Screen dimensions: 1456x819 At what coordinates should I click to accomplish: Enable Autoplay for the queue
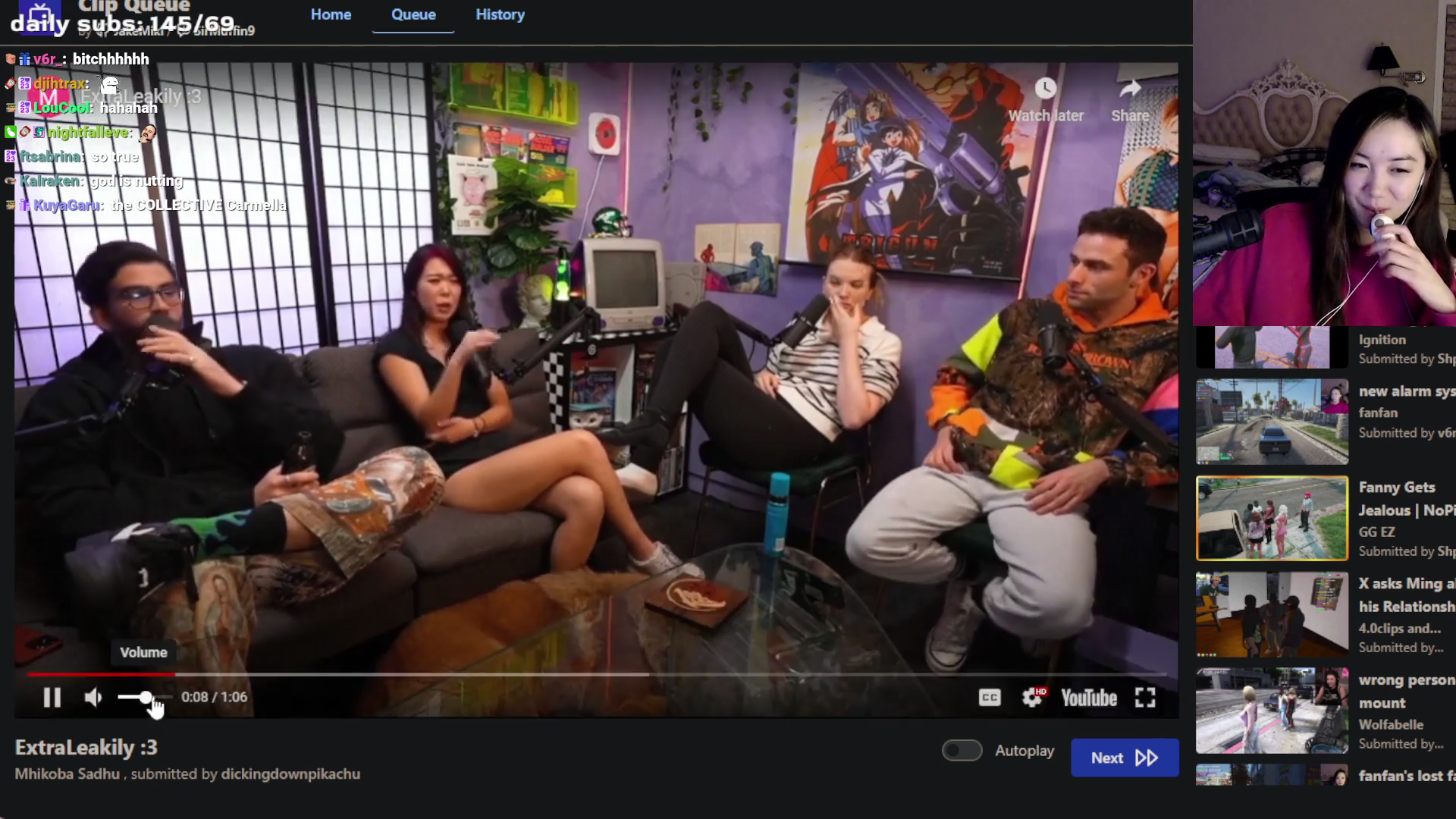point(962,751)
